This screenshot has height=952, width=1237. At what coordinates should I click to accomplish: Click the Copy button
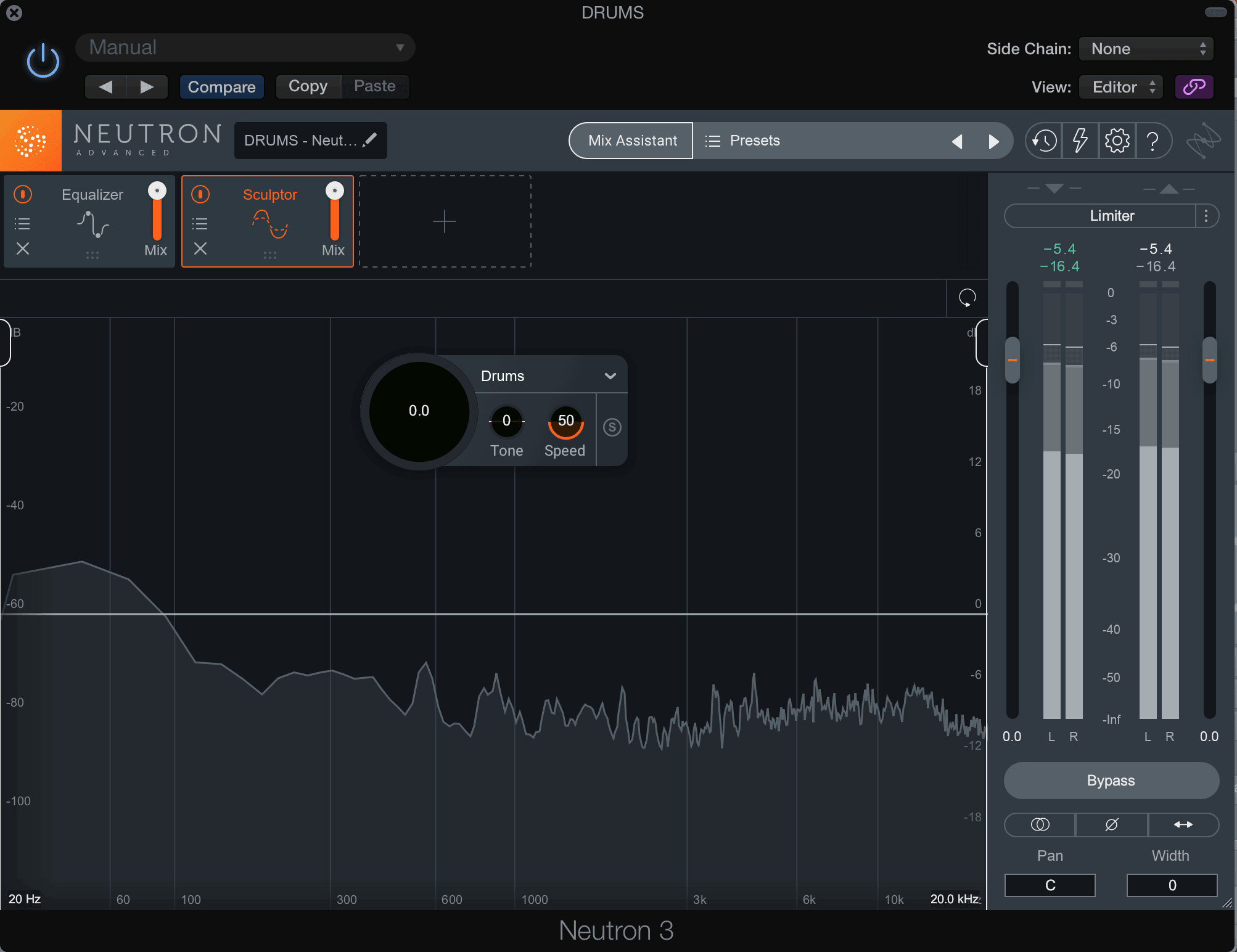(x=308, y=86)
